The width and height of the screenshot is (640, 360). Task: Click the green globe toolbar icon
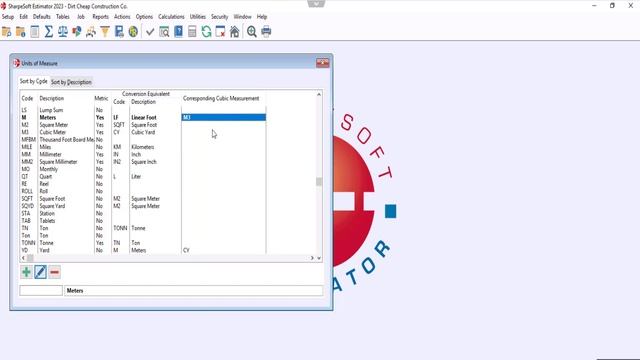pyautogui.click(x=133, y=31)
